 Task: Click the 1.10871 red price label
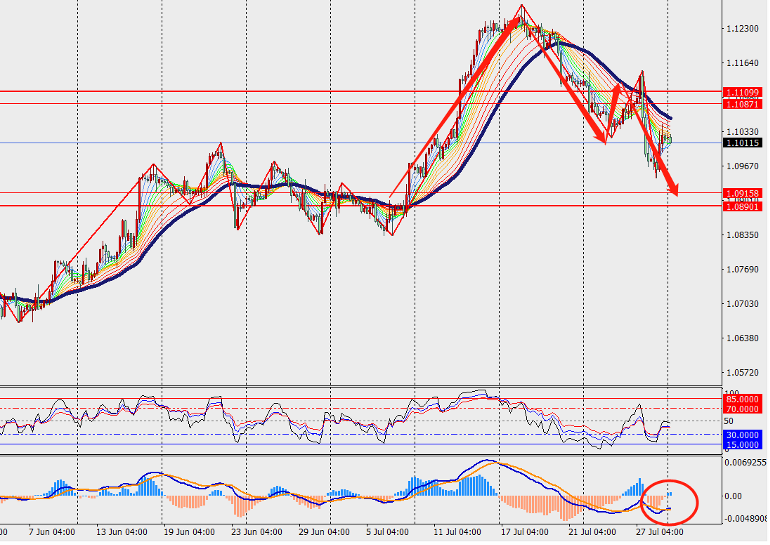(742, 104)
